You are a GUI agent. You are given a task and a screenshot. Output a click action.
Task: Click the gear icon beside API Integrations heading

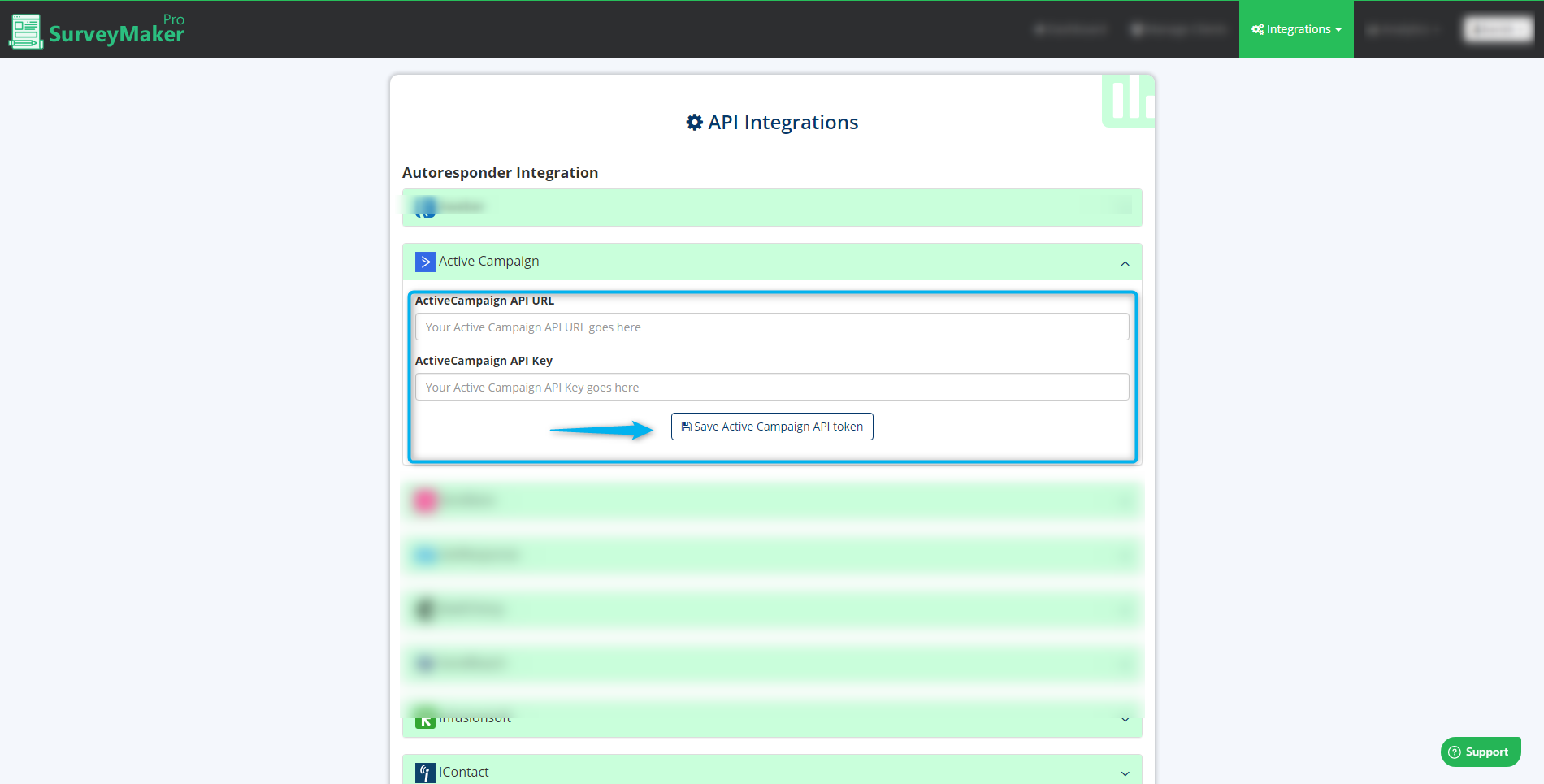pyautogui.click(x=694, y=122)
